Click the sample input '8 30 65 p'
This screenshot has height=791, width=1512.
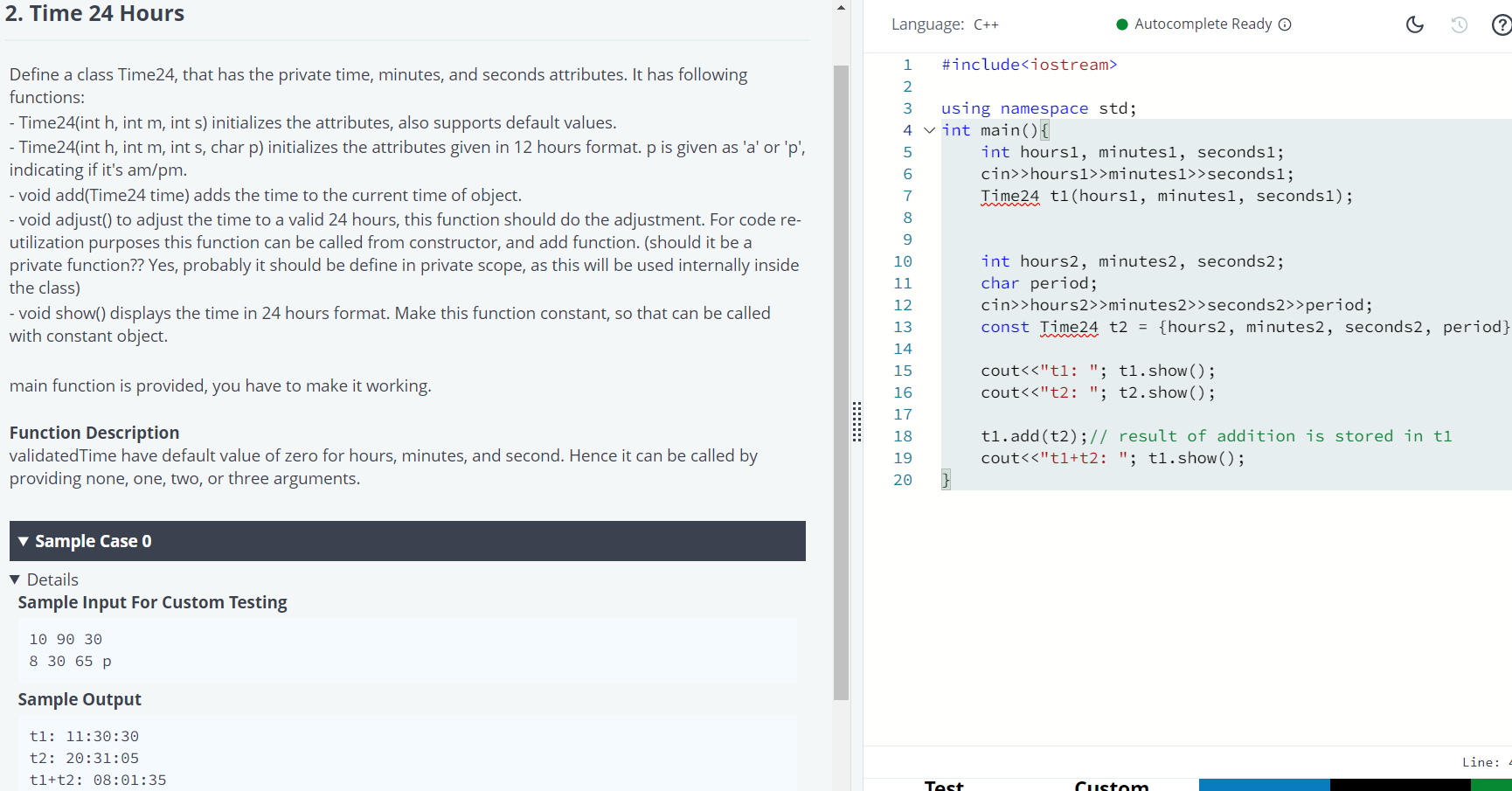pos(70,662)
